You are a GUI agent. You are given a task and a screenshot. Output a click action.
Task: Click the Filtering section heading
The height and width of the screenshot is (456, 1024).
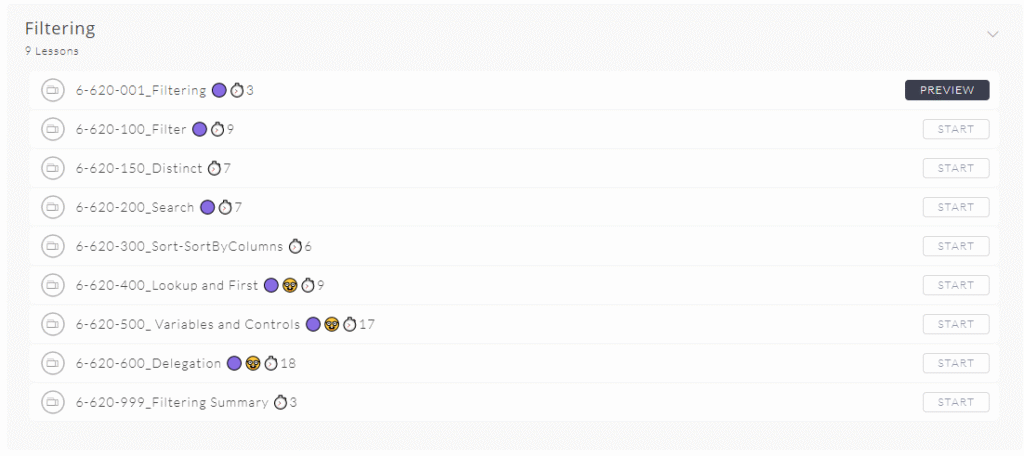coord(60,29)
